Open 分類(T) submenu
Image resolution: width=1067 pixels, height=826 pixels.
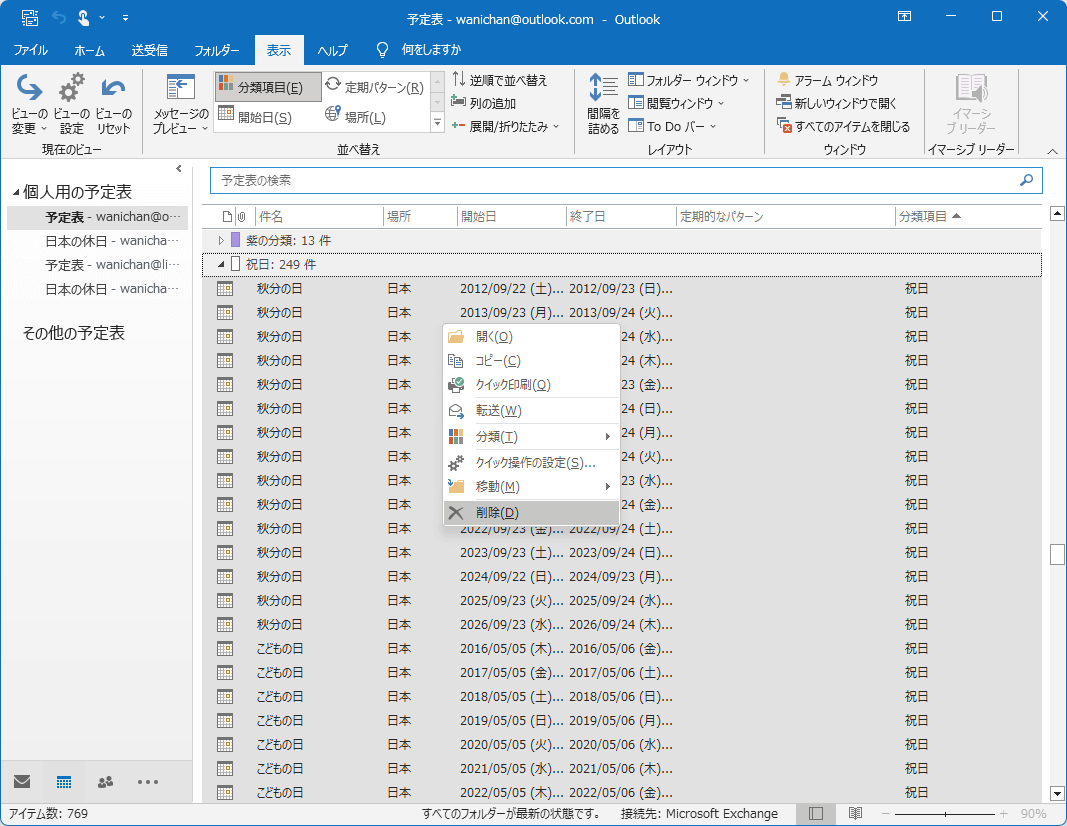pyautogui.click(x=531, y=437)
